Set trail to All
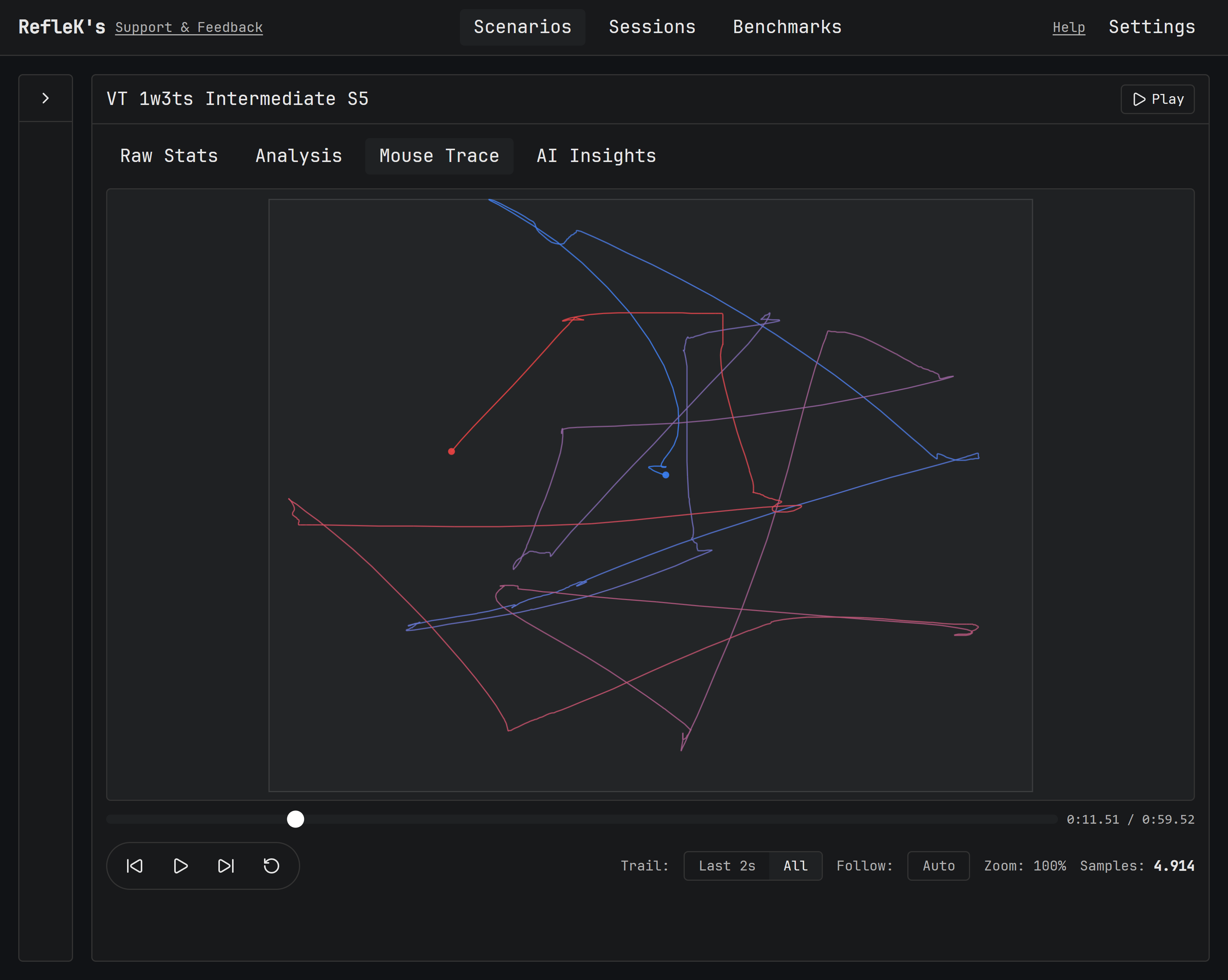Image resolution: width=1228 pixels, height=980 pixels. click(795, 866)
